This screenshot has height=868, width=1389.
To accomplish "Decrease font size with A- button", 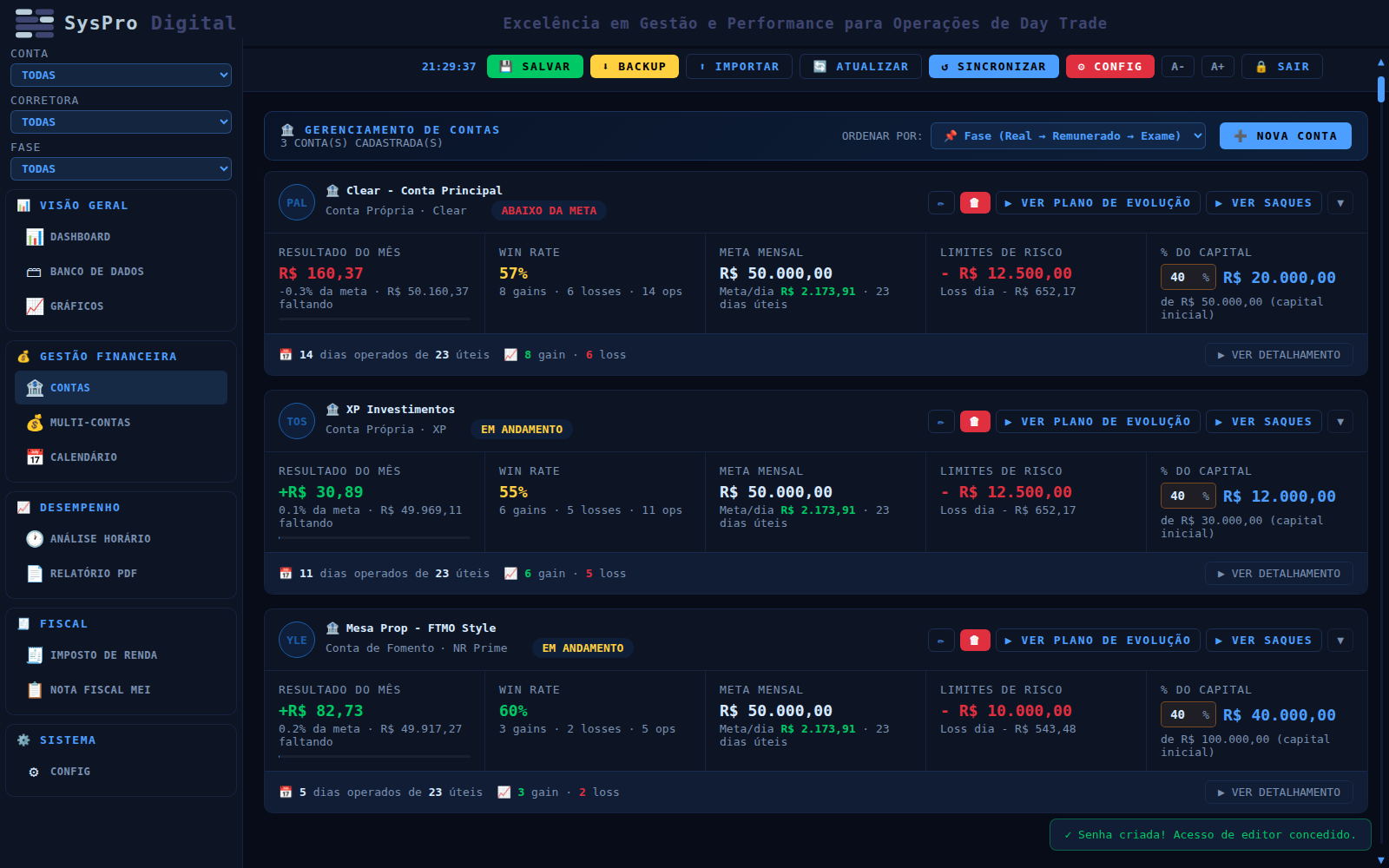I will 1178,67.
